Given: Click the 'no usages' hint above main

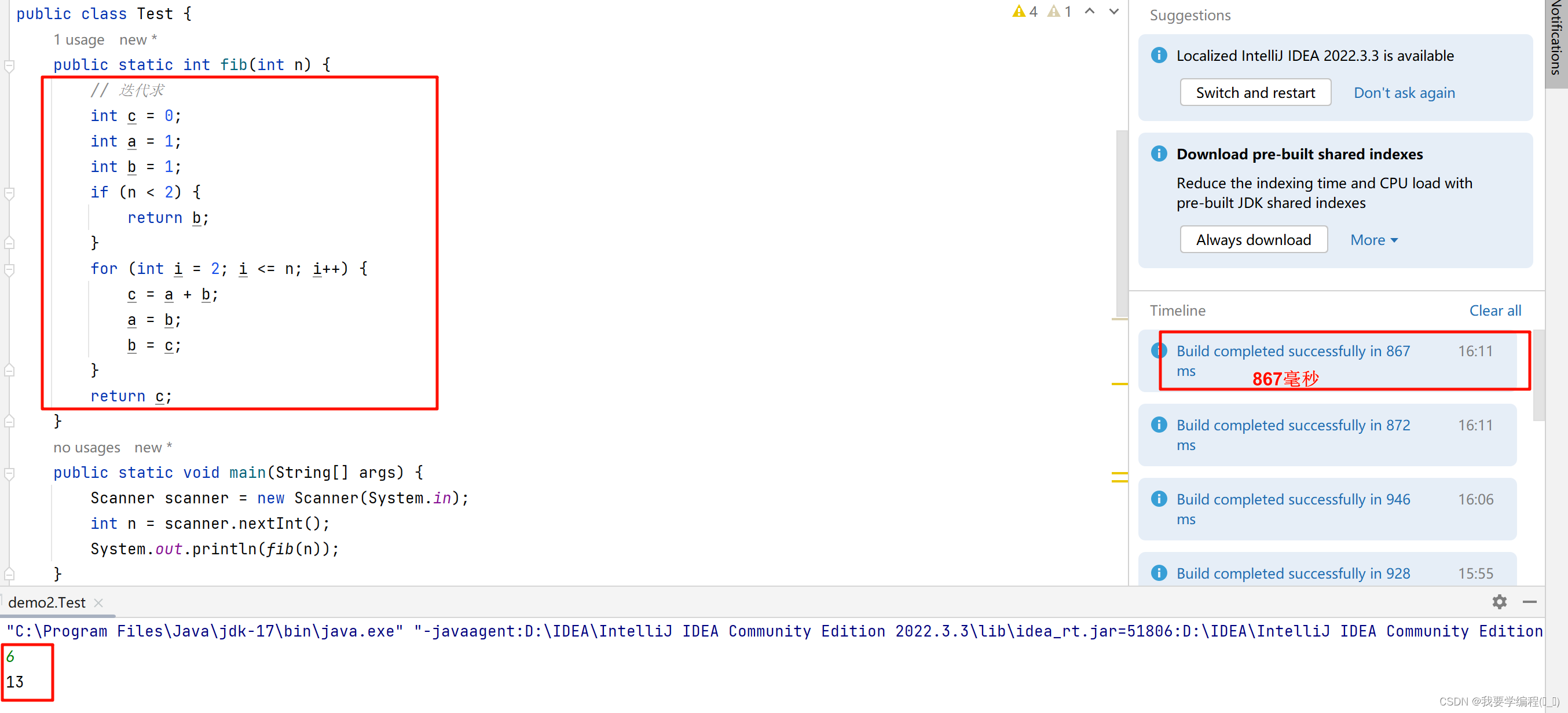Looking at the screenshot, I should (86, 448).
